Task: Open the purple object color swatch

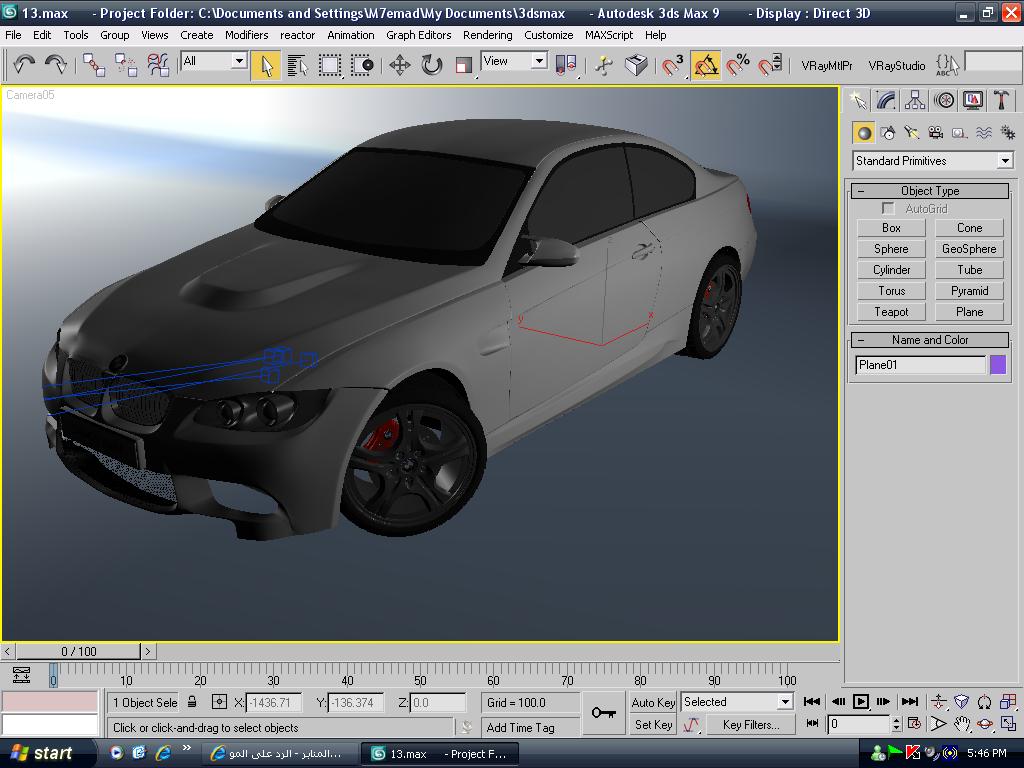Action: pyautogui.click(x=998, y=364)
